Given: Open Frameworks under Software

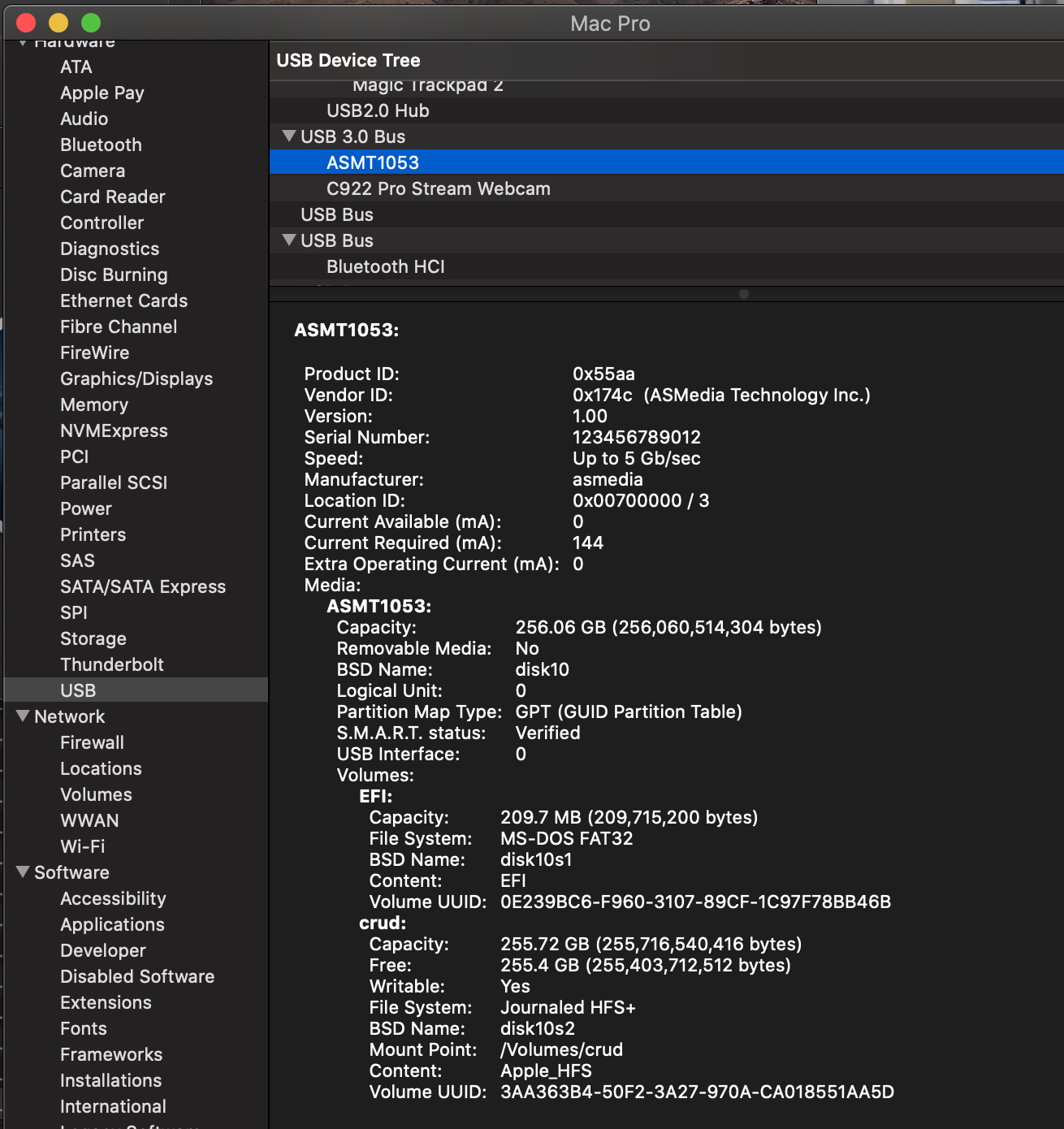Looking at the screenshot, I should click(x=111, y=1054).
